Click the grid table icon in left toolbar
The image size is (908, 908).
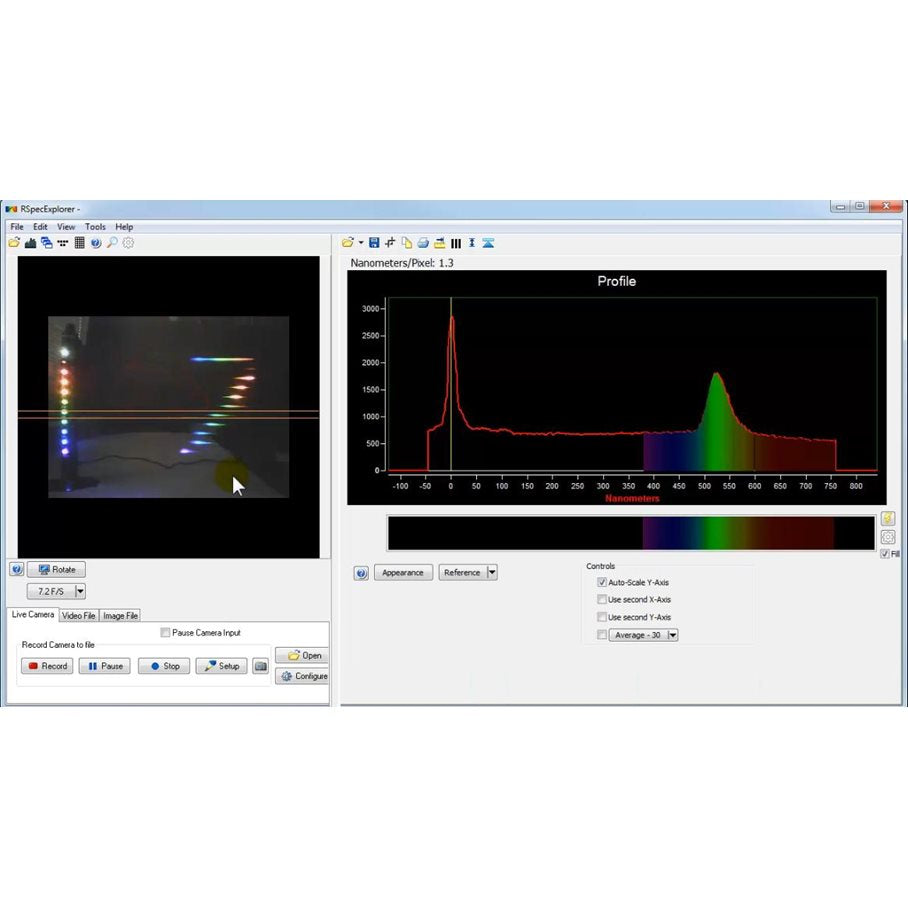[80, 243]
